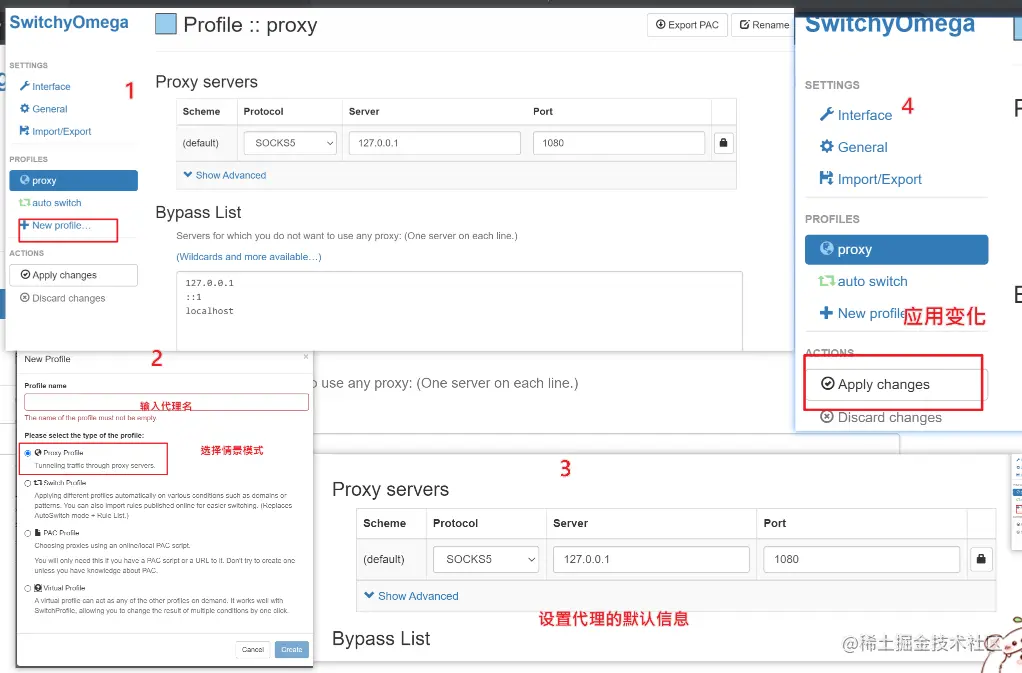The height and width of the screenshot is (673, 1022).
Task: Expand Show Advanced in the main window
Action: coord(225,175)
